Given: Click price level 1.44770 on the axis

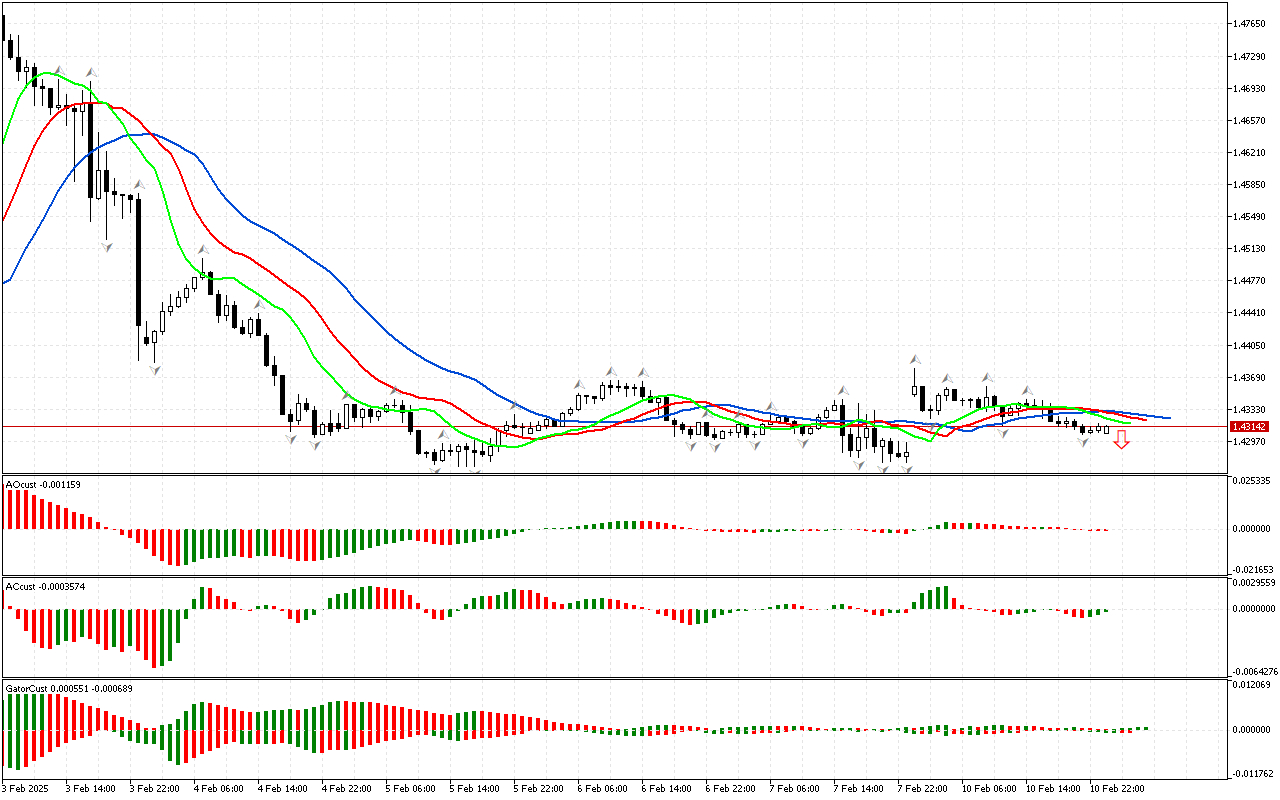Looking at the screenshot, I should [1250, 281].
